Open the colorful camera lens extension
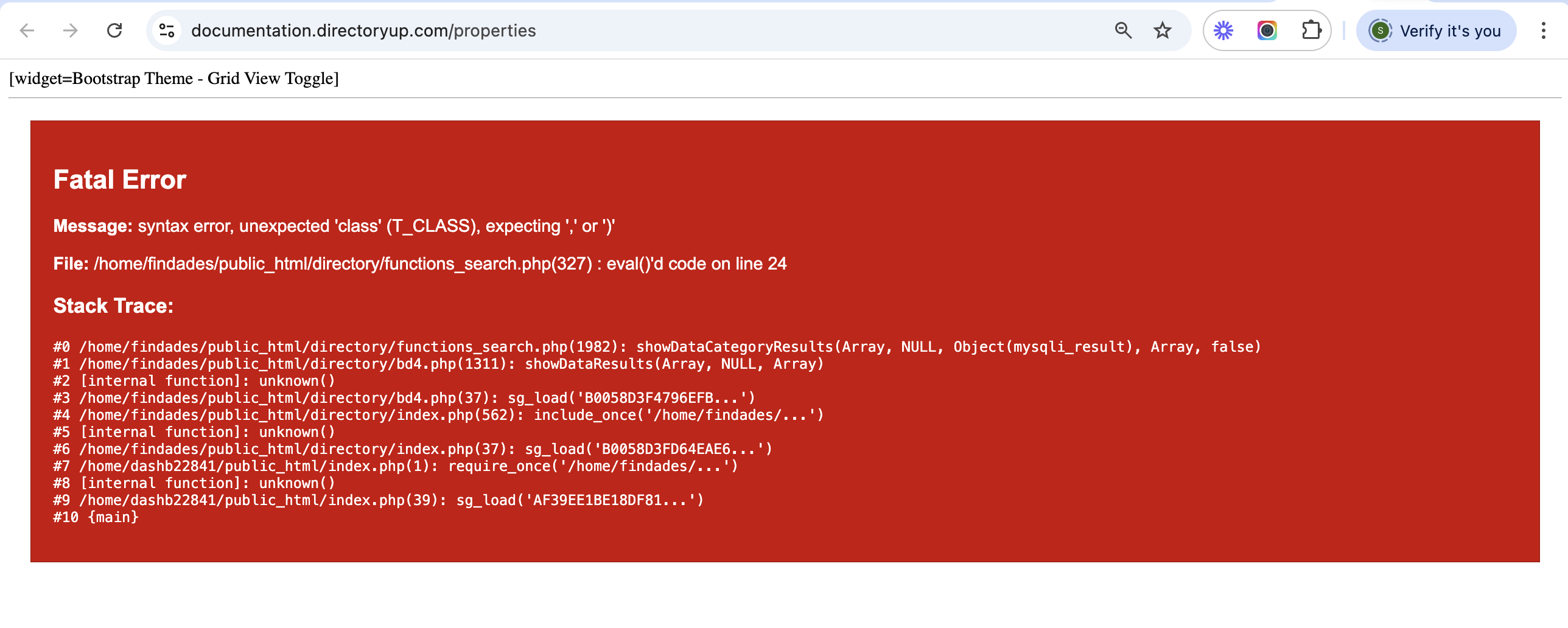The width and height of the screenshot is (1568, 628). point(1267,30)
